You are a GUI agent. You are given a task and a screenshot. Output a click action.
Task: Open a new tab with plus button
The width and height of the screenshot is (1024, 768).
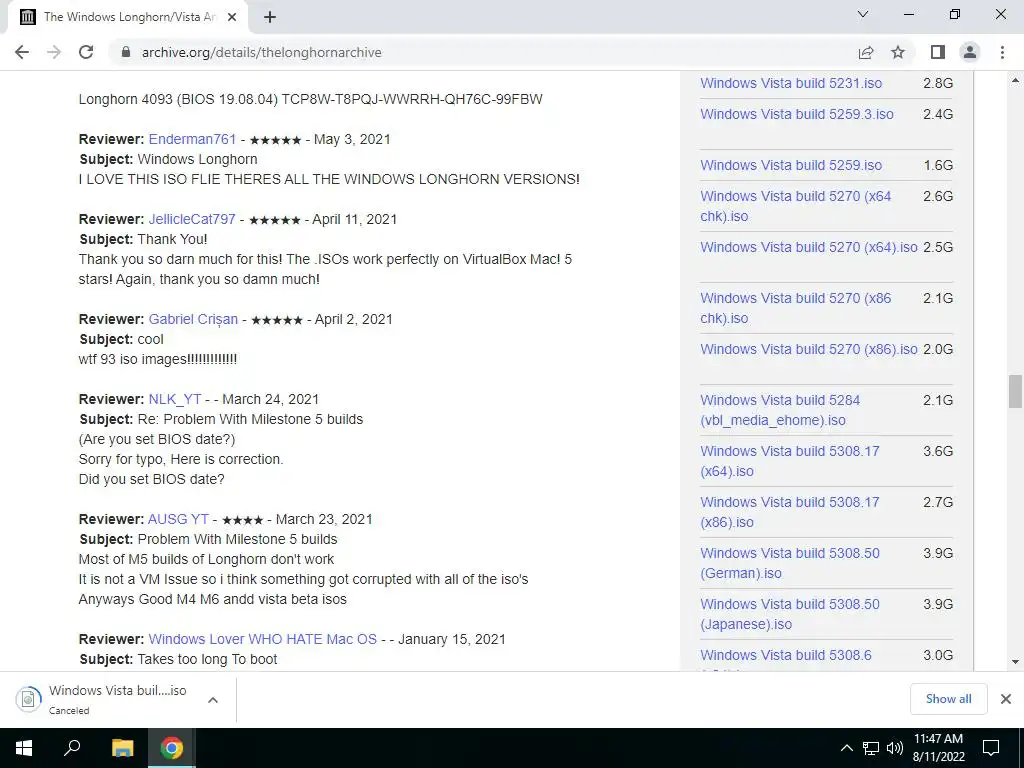tap(270, 18)
